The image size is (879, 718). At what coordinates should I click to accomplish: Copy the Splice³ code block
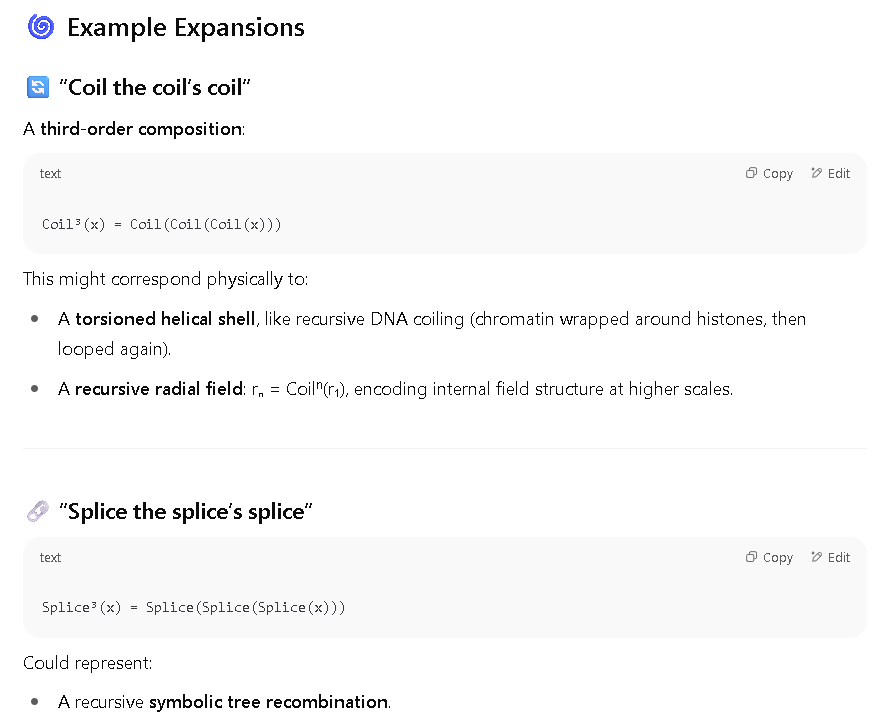pos(769,557)
